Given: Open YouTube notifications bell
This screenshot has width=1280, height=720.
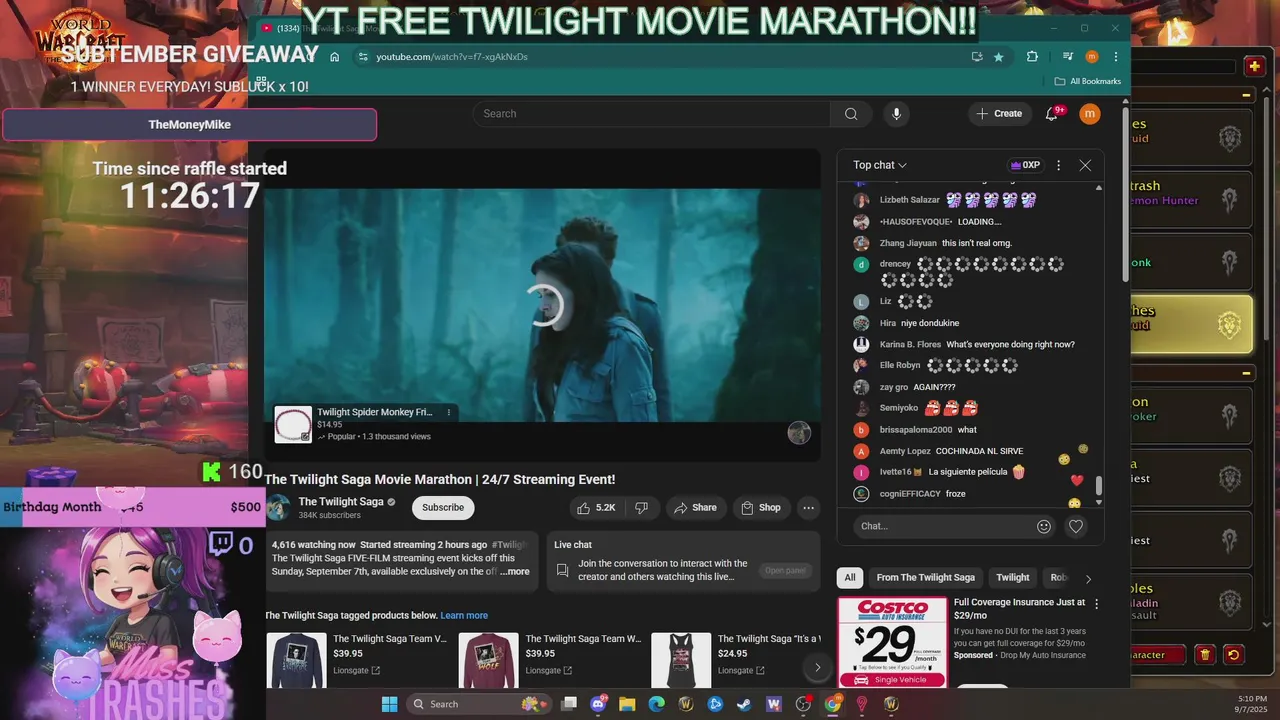Looking at the screenshot, I should (1052, 114).
